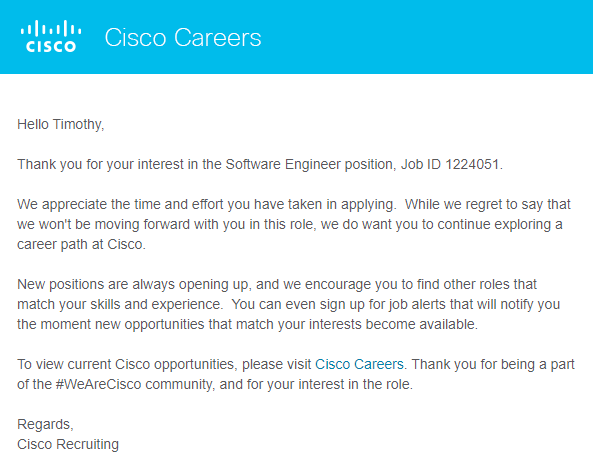Click the words 'match your skills and experience'
Image resolution: width=593 pixels, height=471 pixels.
click(119, 304)
